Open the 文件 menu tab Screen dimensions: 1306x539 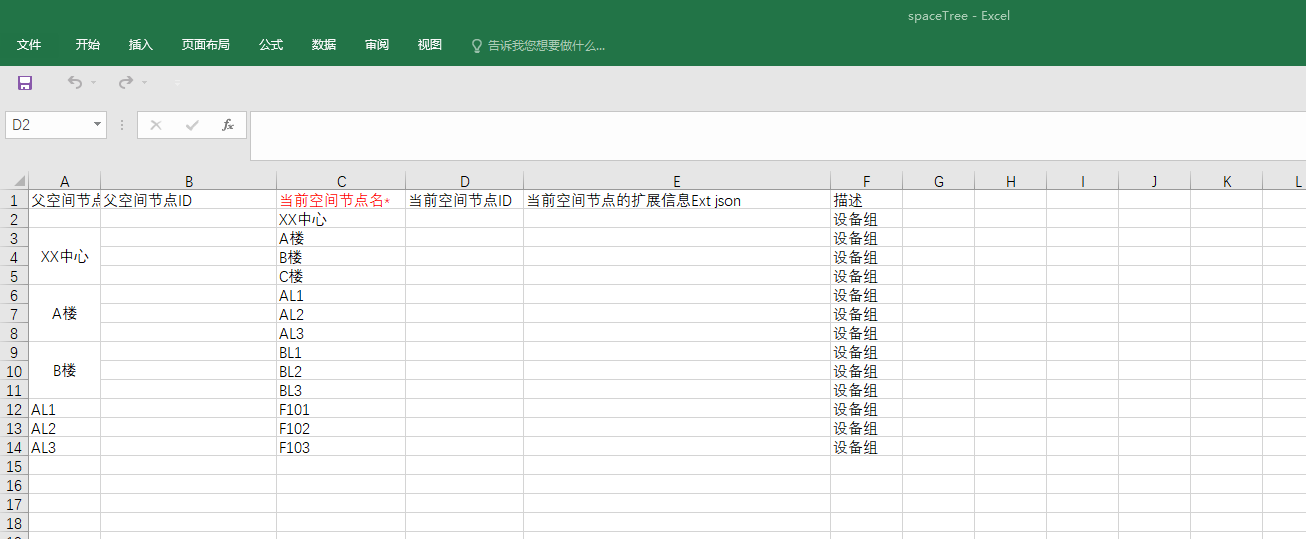[x=29, y=45]
